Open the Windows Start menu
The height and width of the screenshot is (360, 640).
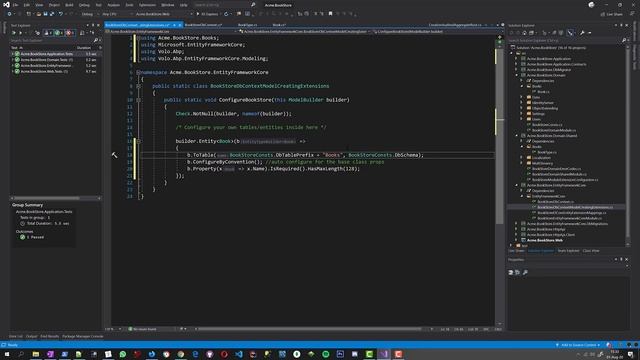tap(7, 354)
